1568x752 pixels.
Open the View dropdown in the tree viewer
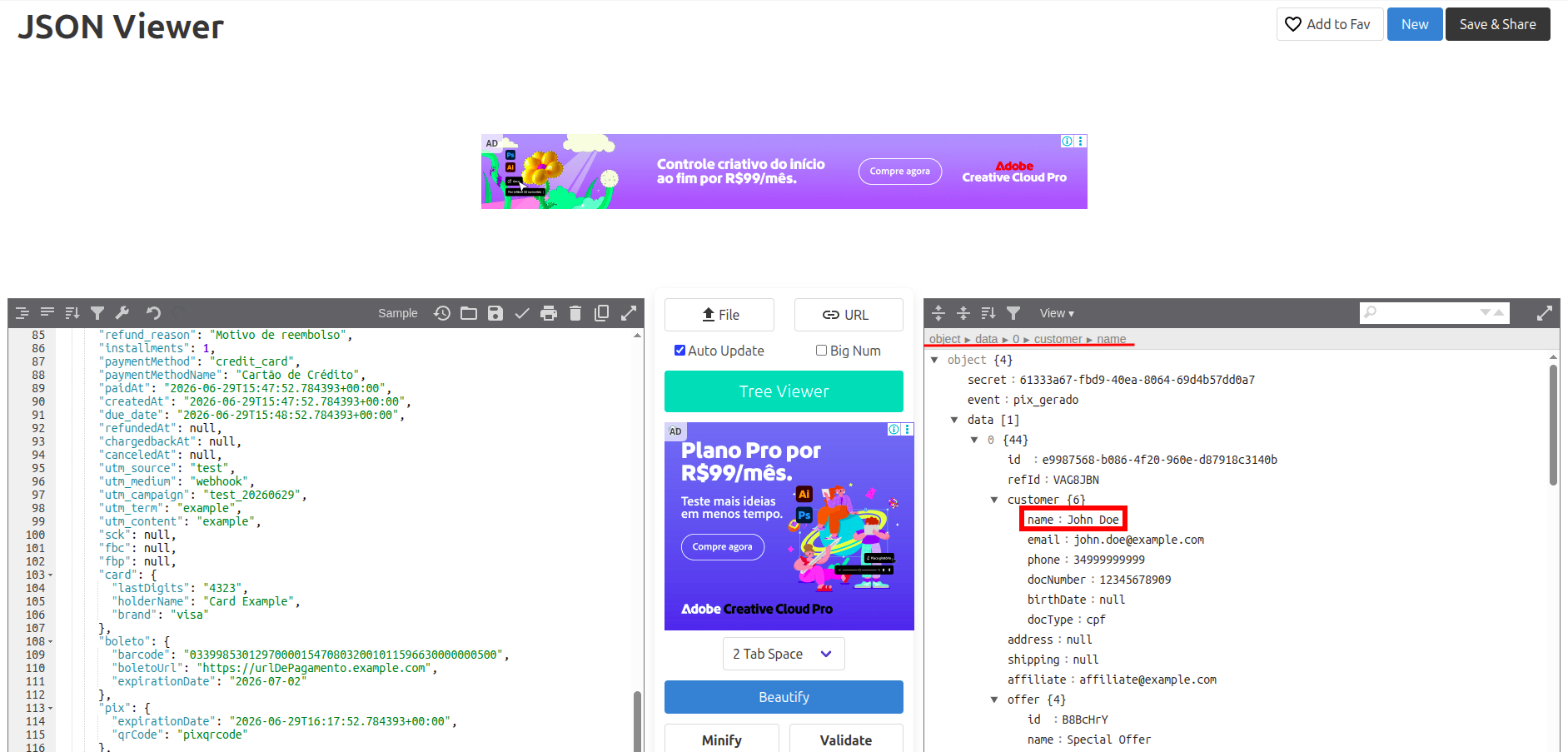(1057, 313)
